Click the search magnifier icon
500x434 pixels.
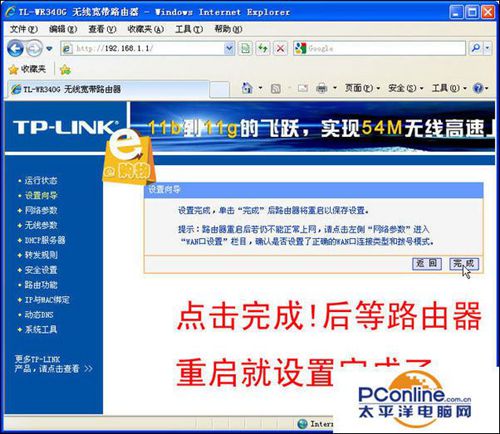click(476, 49)
